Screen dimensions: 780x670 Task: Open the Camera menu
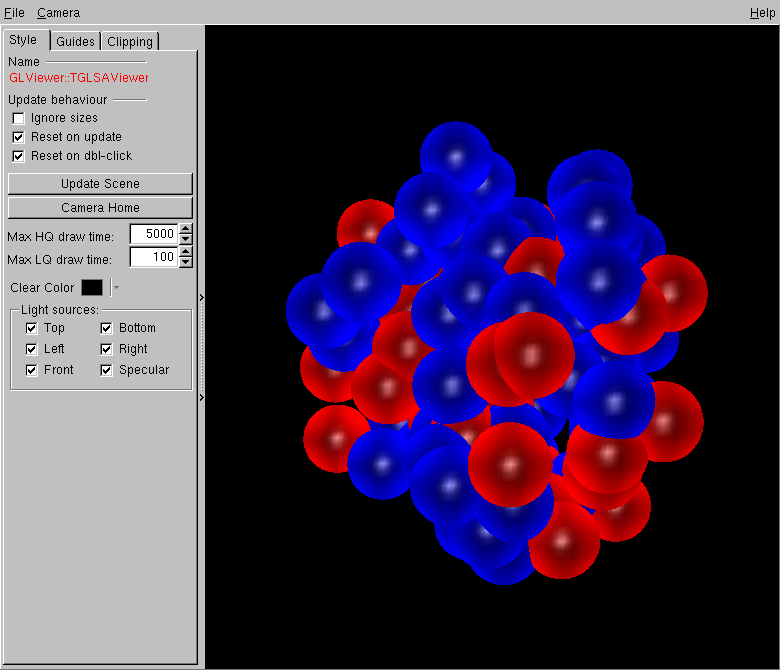click(x=58, y=13)
